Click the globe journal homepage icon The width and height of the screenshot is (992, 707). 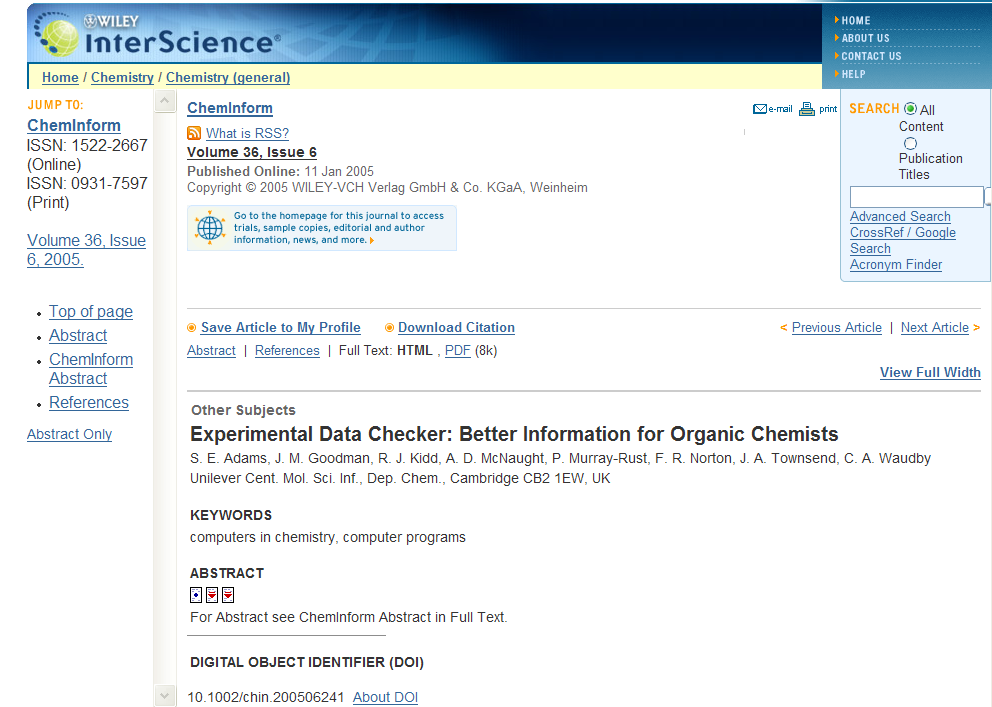click(x=210, y=228)
